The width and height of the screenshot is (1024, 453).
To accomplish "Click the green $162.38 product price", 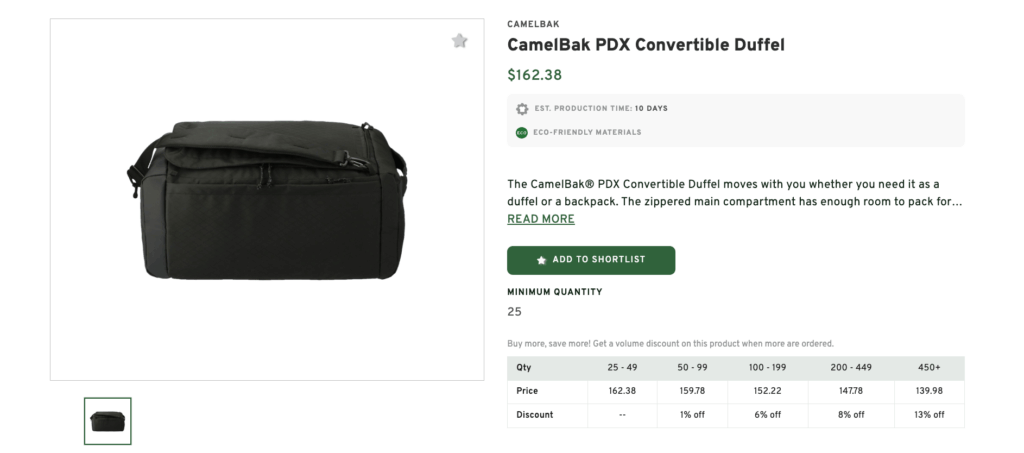I will coord(535,75).
